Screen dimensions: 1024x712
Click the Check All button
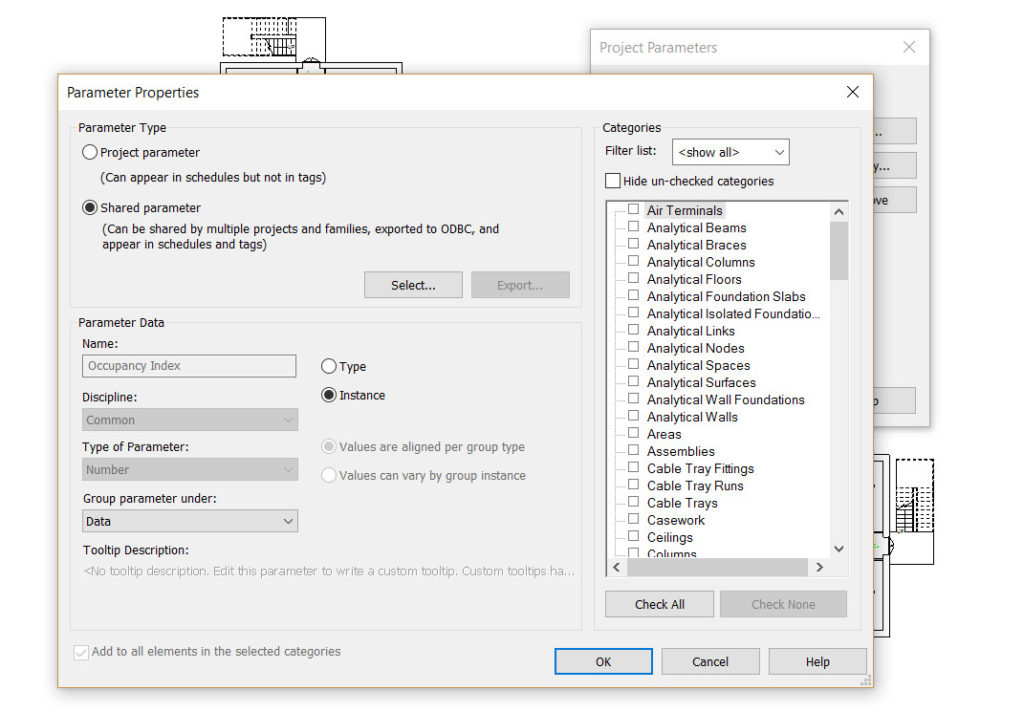[660, 604]
